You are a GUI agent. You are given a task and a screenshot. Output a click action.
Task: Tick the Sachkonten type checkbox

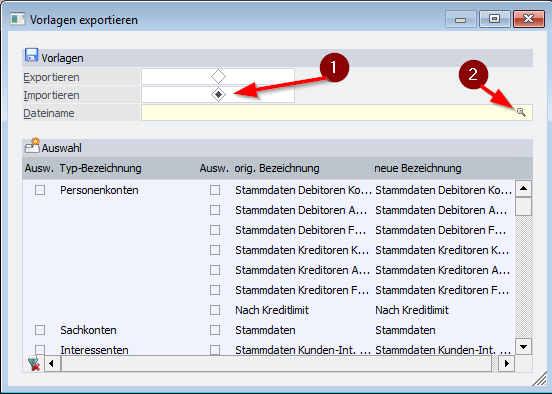point(40,330)
